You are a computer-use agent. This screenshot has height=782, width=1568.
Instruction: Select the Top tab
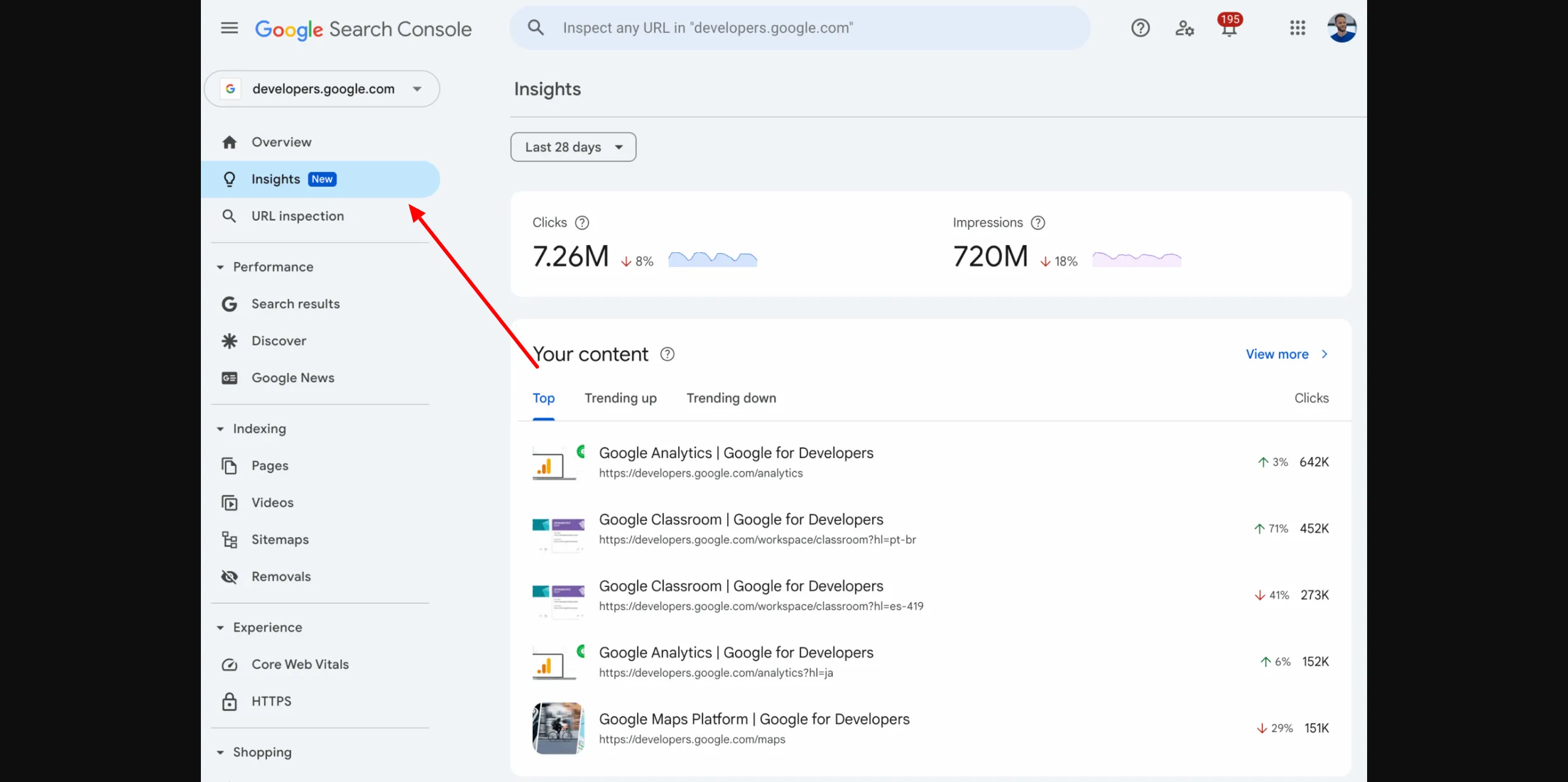pyautogui.click(x=543, y=399)
